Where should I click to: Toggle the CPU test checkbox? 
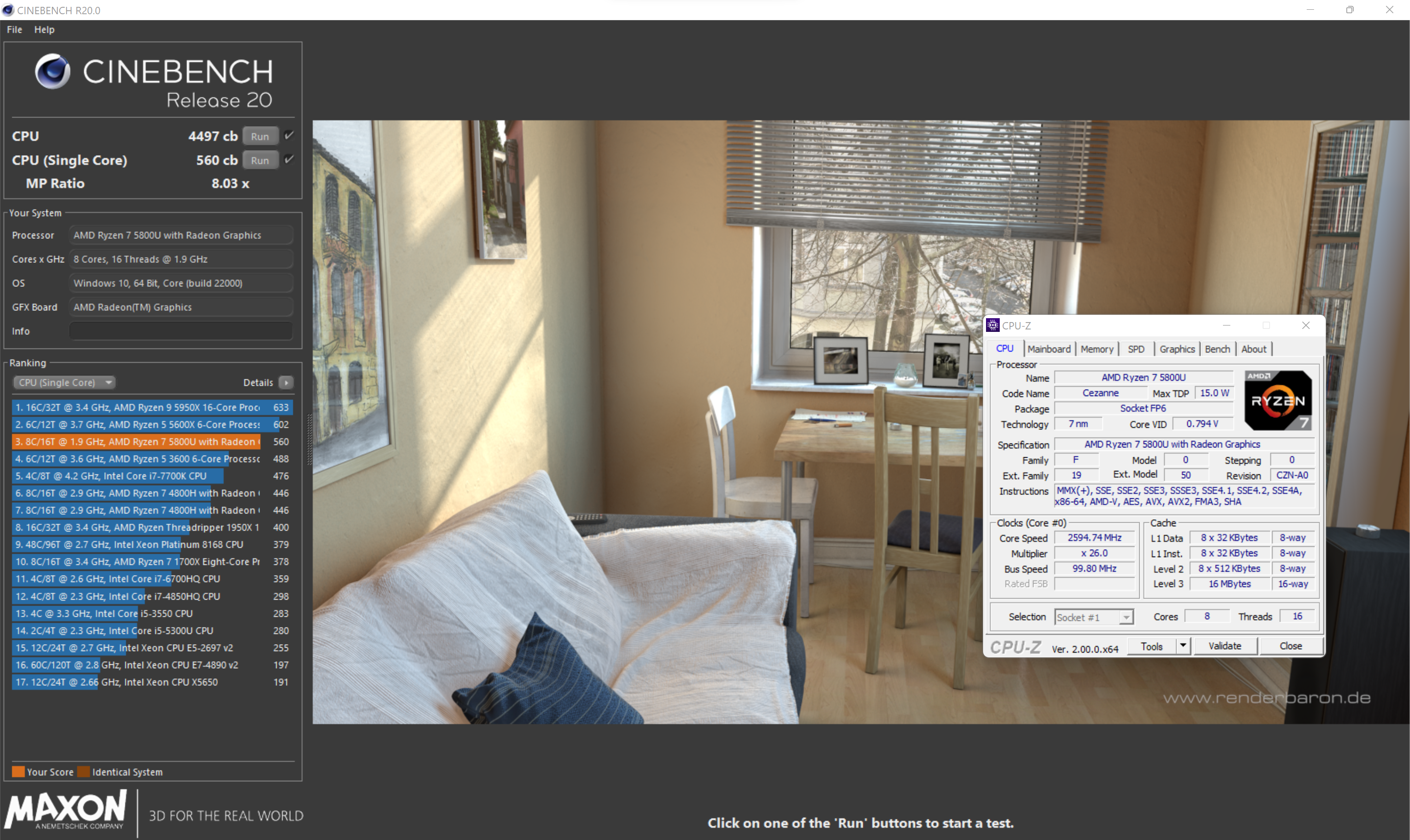pos(289,135)
